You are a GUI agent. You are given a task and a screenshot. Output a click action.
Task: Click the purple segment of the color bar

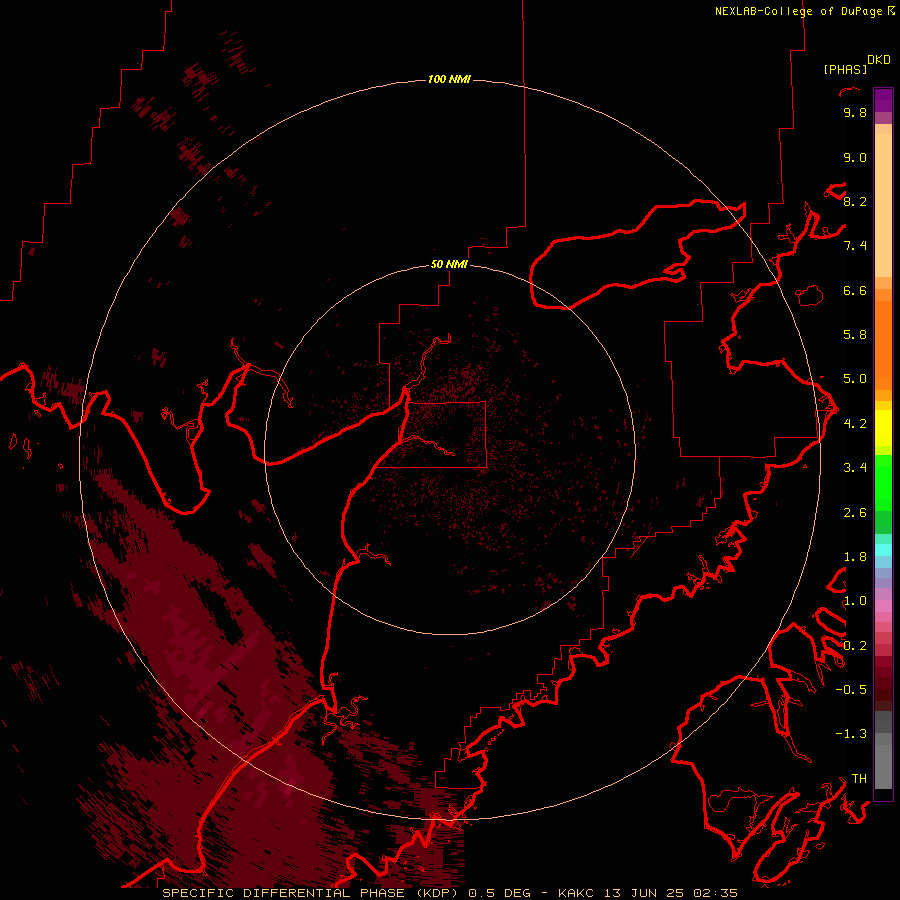click(883, 100)
